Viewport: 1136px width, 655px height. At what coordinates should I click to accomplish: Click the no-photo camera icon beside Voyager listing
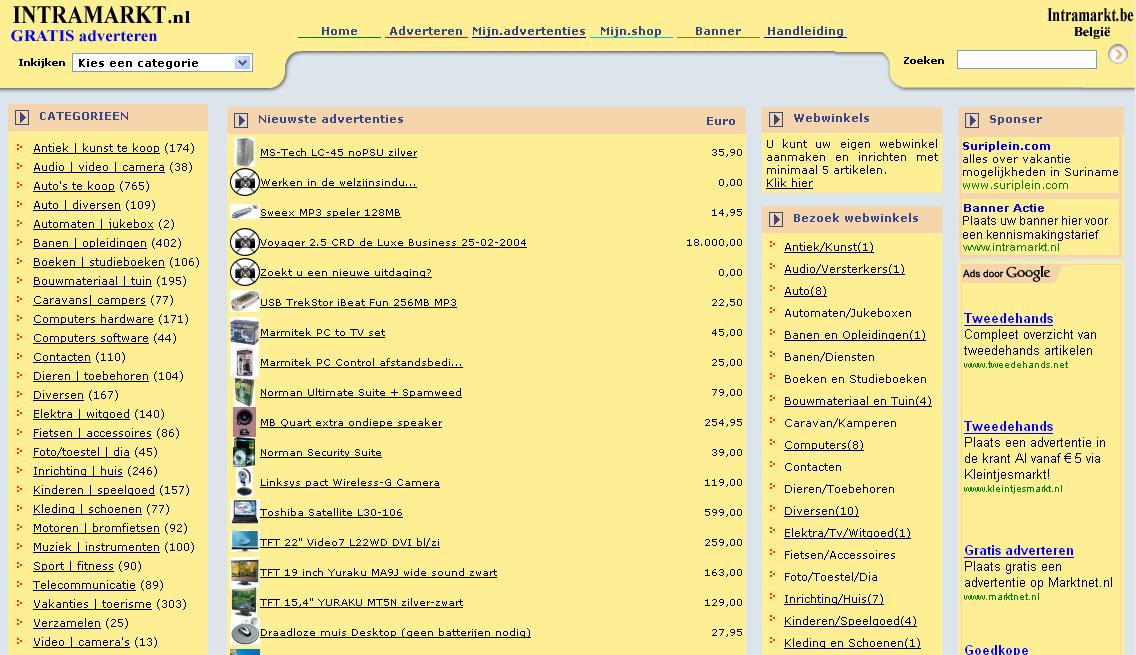coord(245,242)
